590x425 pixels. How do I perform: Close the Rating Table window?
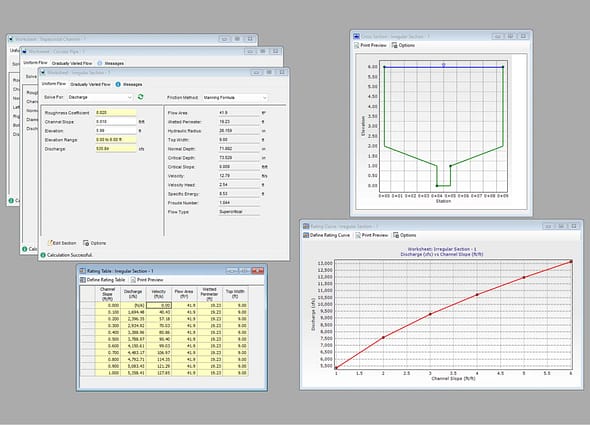(258, 271)
